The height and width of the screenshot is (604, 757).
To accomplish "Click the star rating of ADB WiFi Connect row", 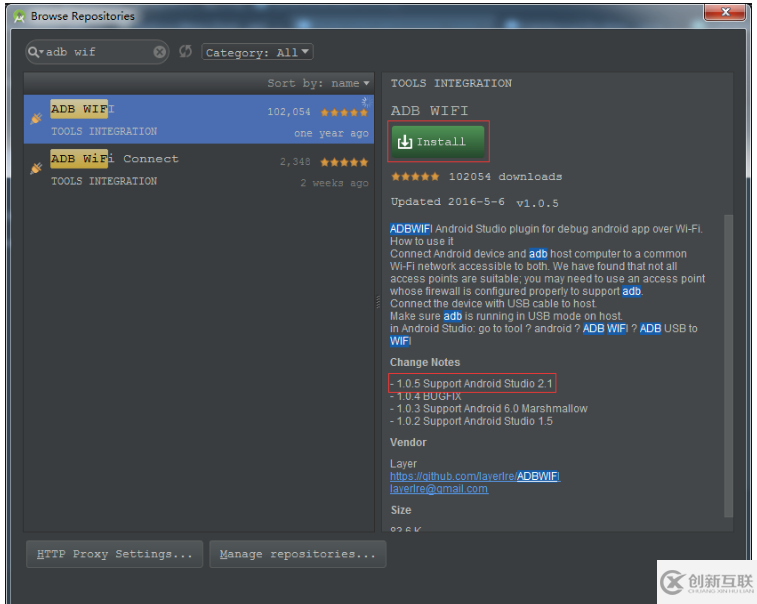I will click(x=344, y=162).
